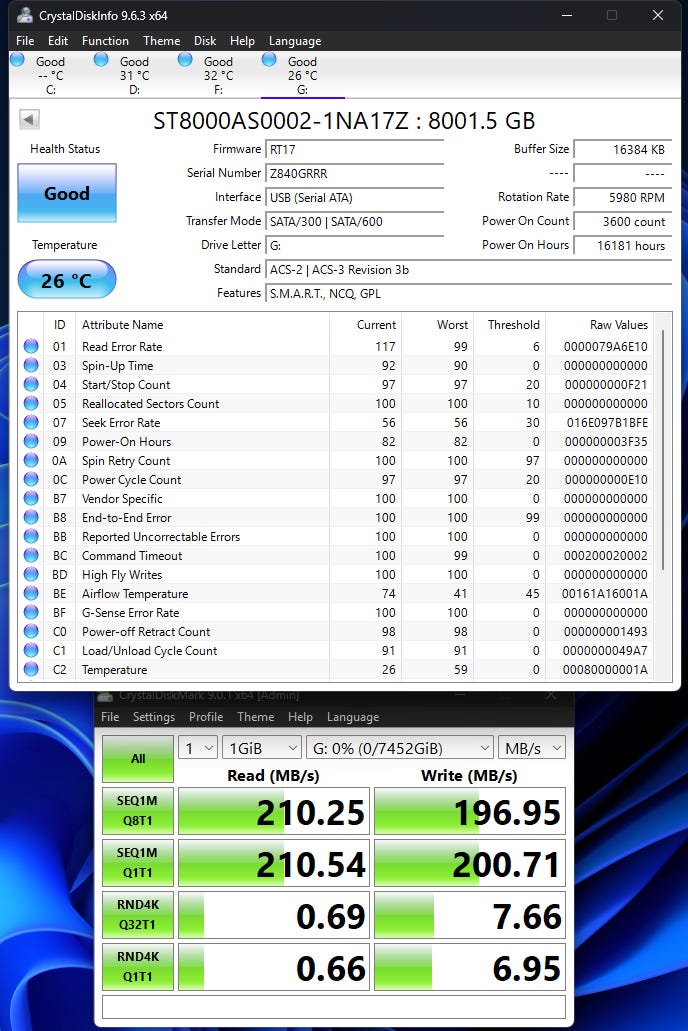Screen dimensions: 688x1031
Task: Click the SMART attribute list scrollbar
Action: coord(663,450)
